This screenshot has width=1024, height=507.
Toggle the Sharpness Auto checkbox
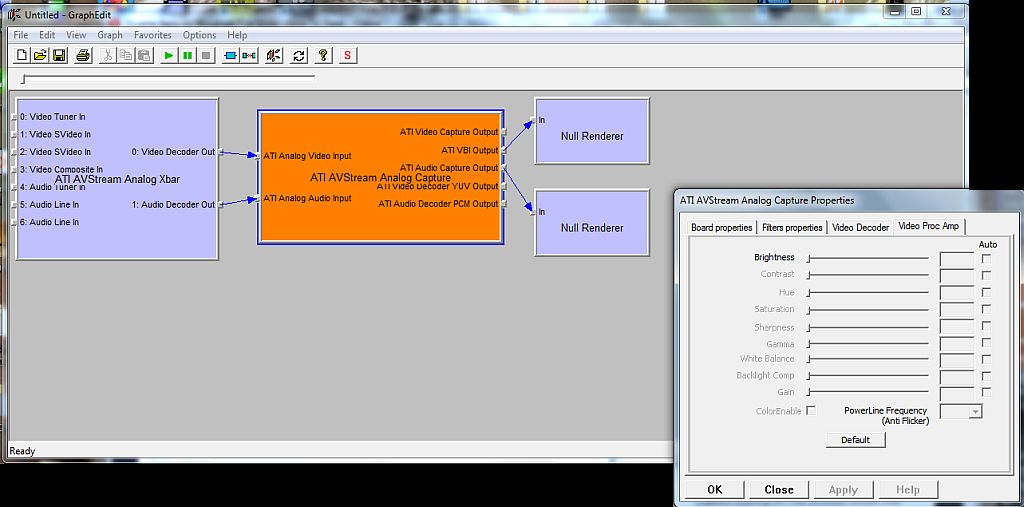pos(986,326)
